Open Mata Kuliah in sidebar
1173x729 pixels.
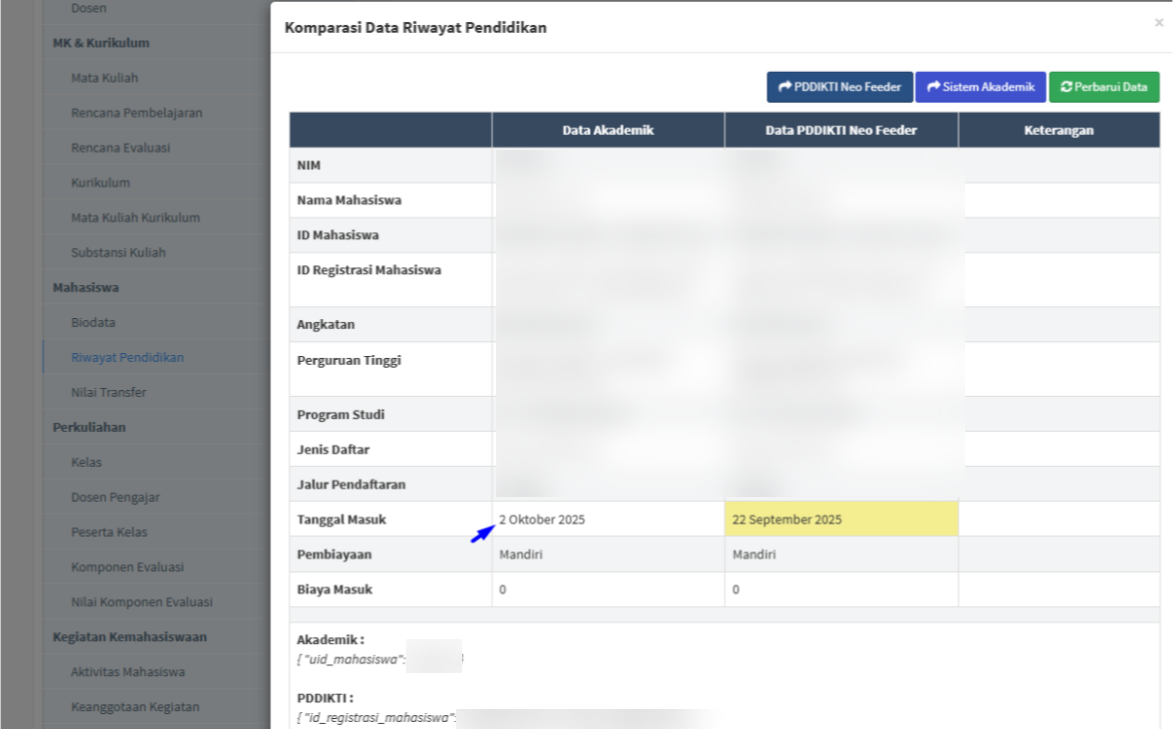(x=105, y=78)
